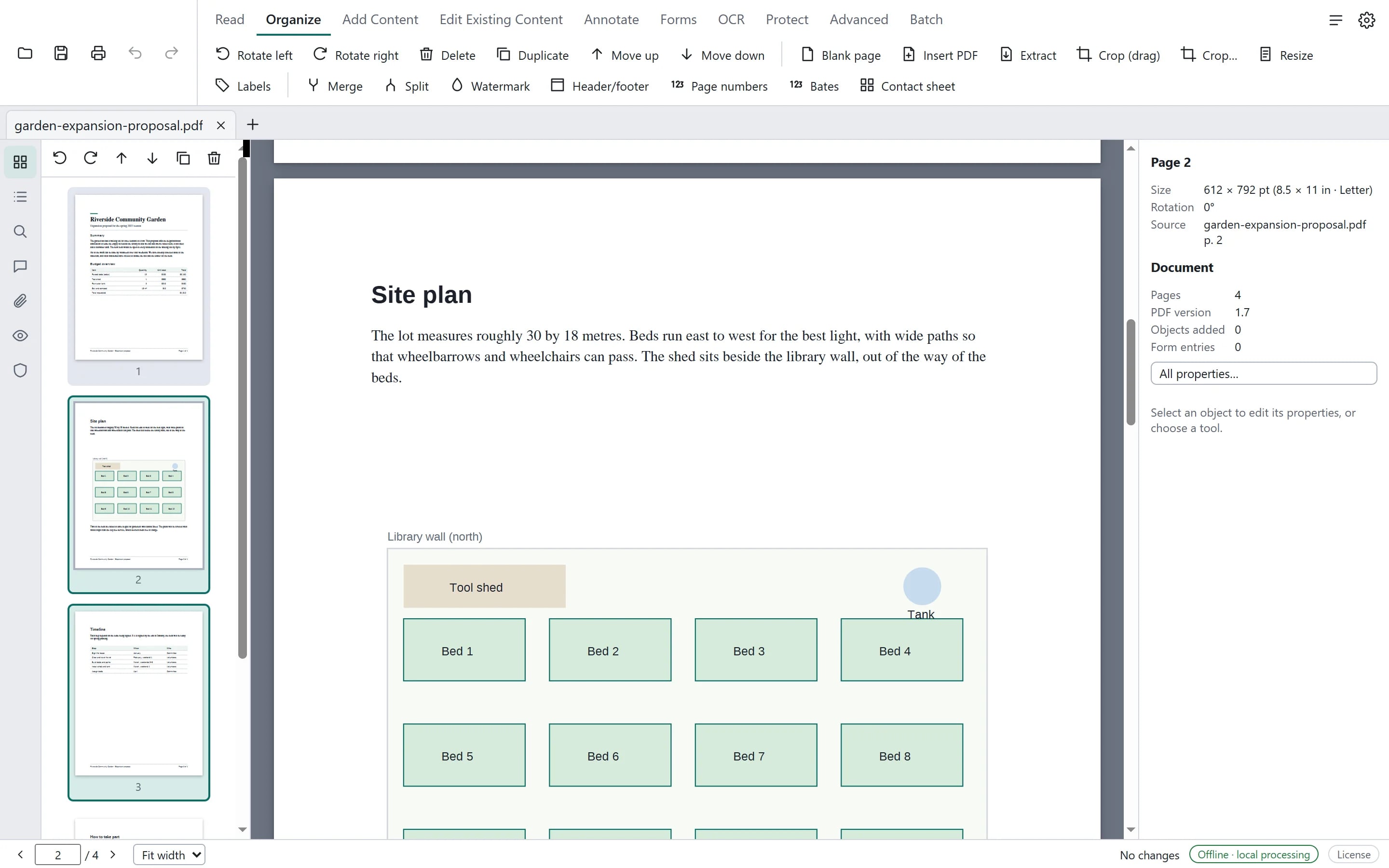Move page up arrow in thumbnail toolbar

tap(121, 158)
